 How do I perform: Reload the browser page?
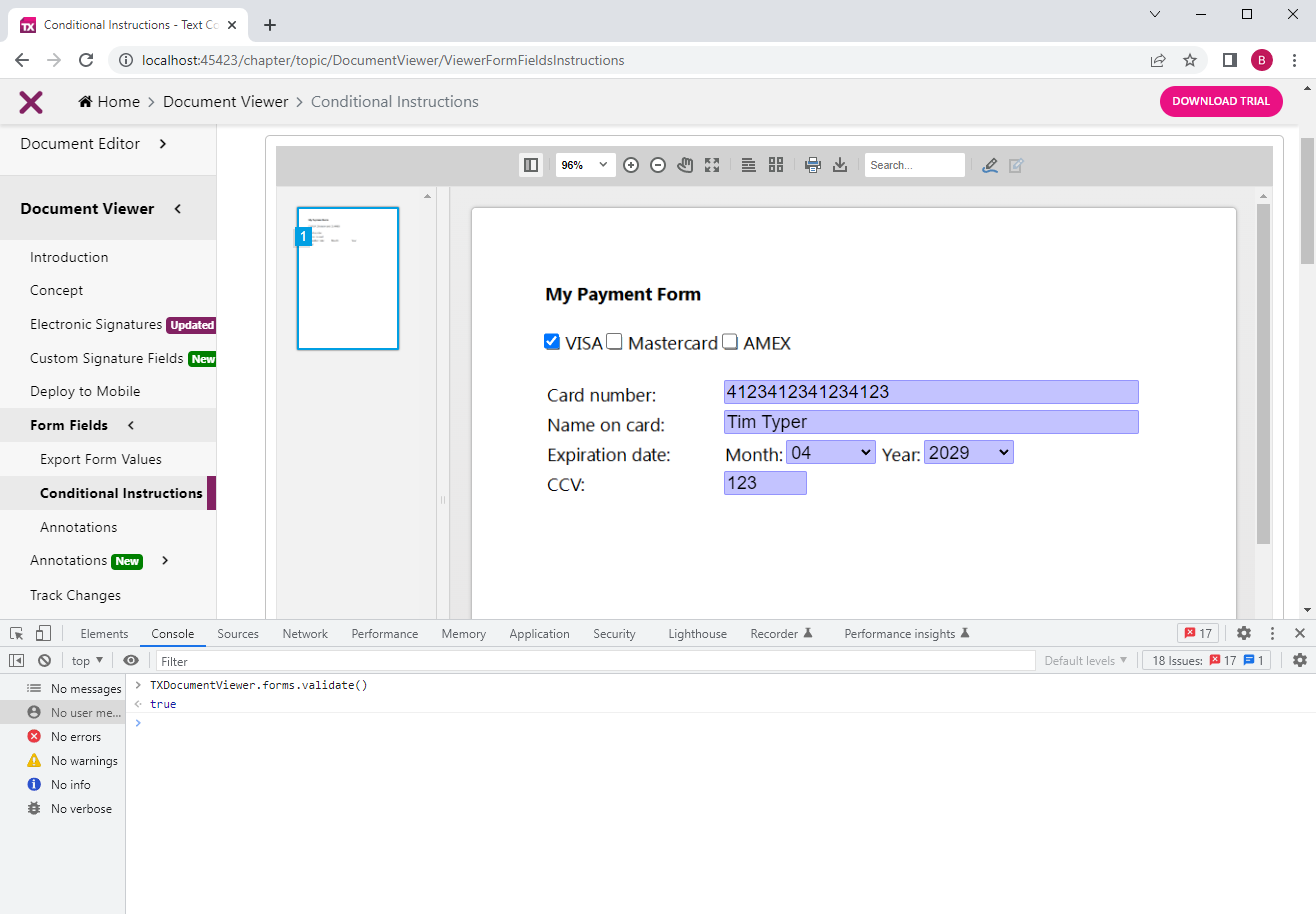point(86,60)
